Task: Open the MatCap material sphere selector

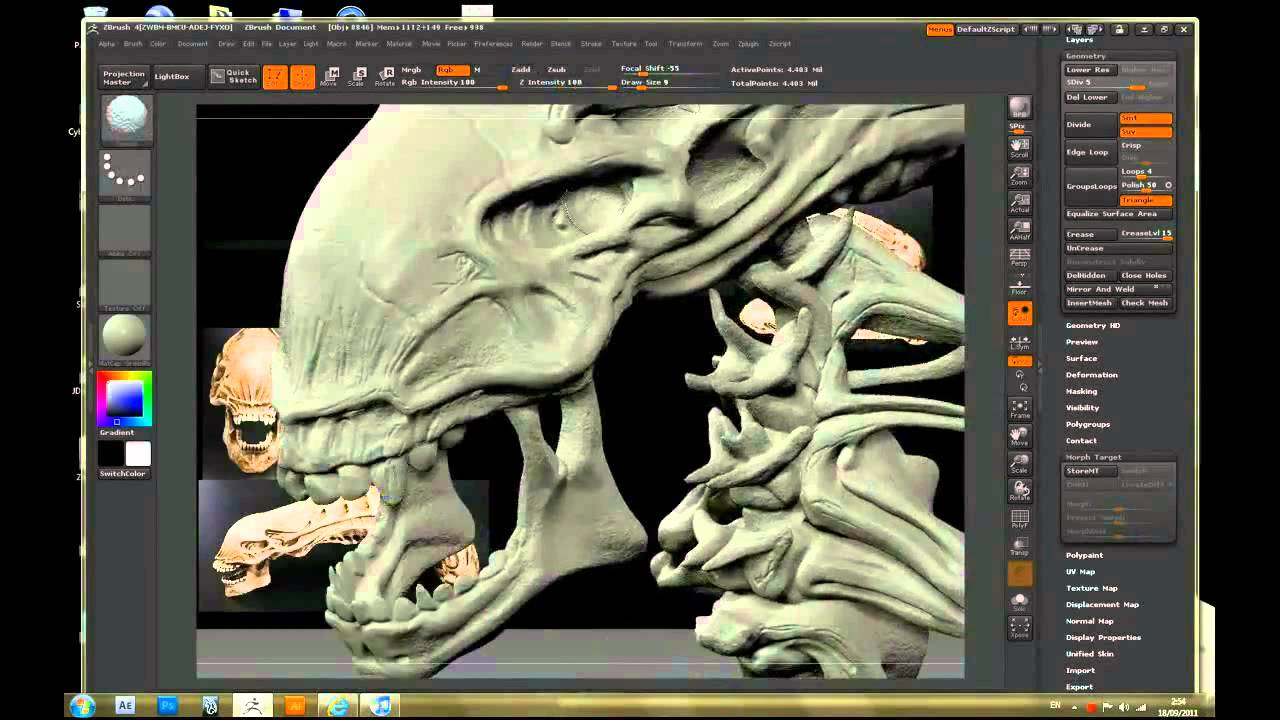Action: pos(125,339)
